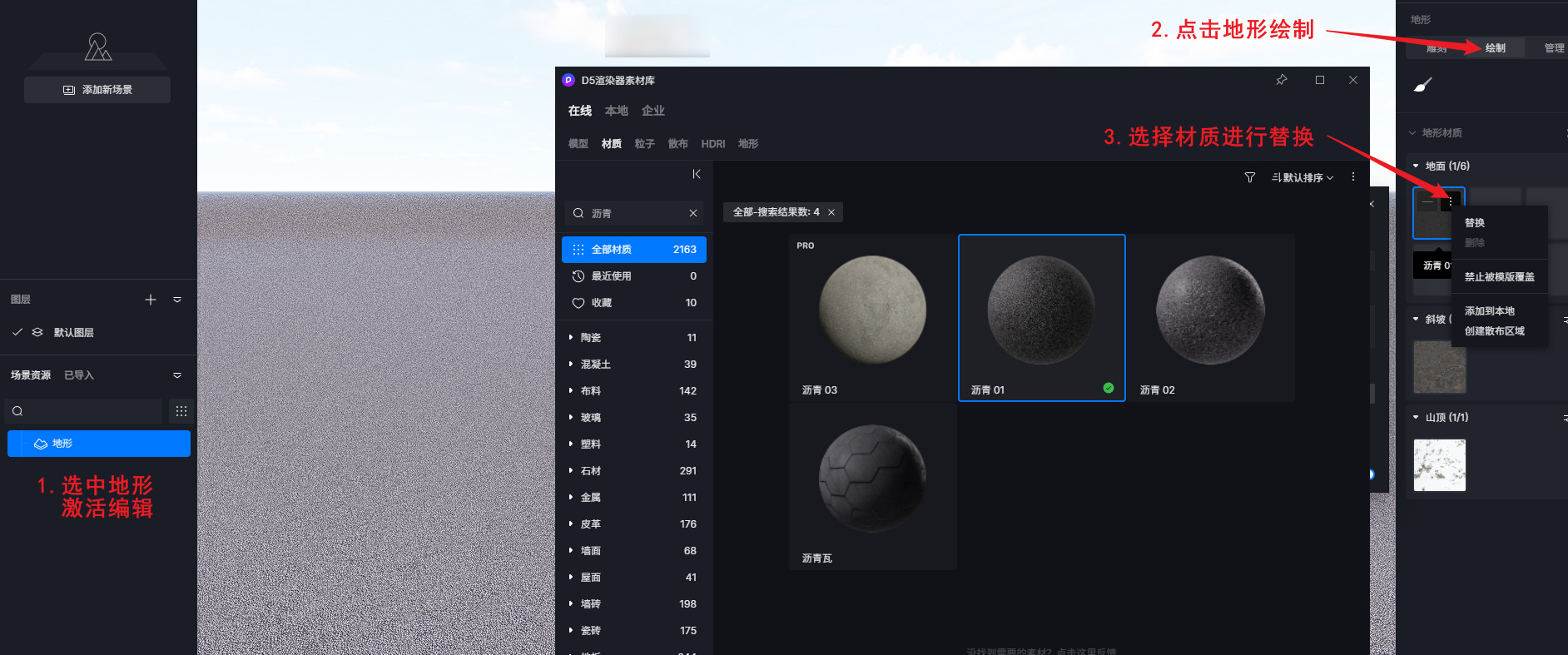
Task: Select the terrain paint brush tool
Action: (1423, 85)
